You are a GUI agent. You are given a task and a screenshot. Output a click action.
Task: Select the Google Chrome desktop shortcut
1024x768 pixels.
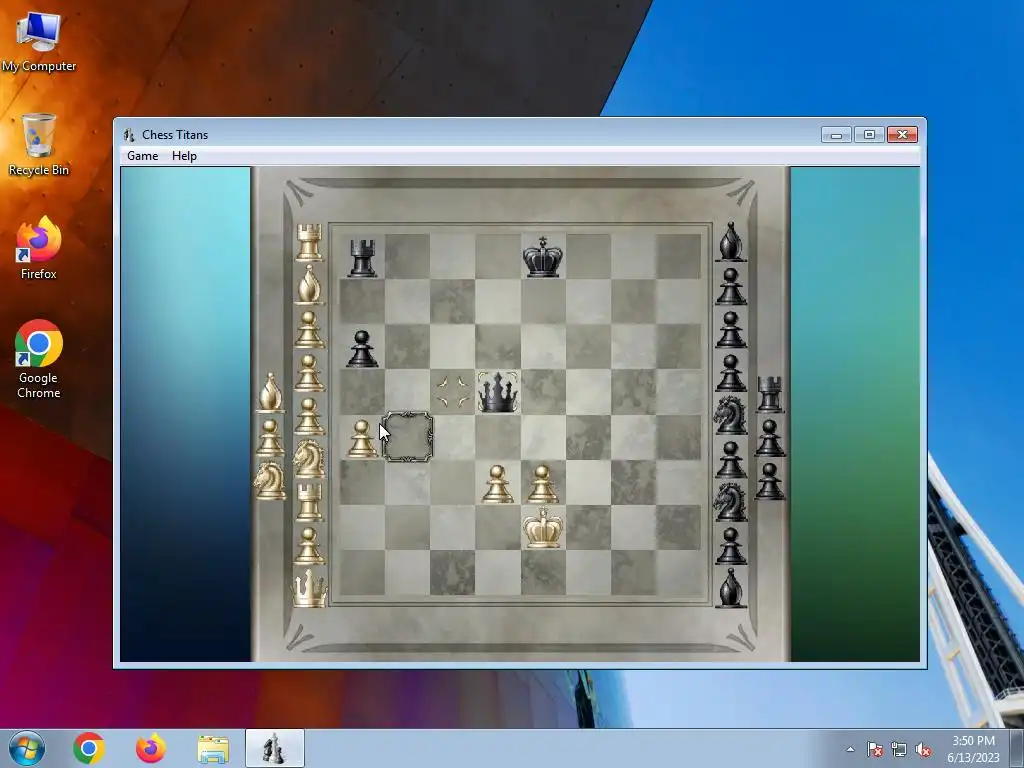39,359
